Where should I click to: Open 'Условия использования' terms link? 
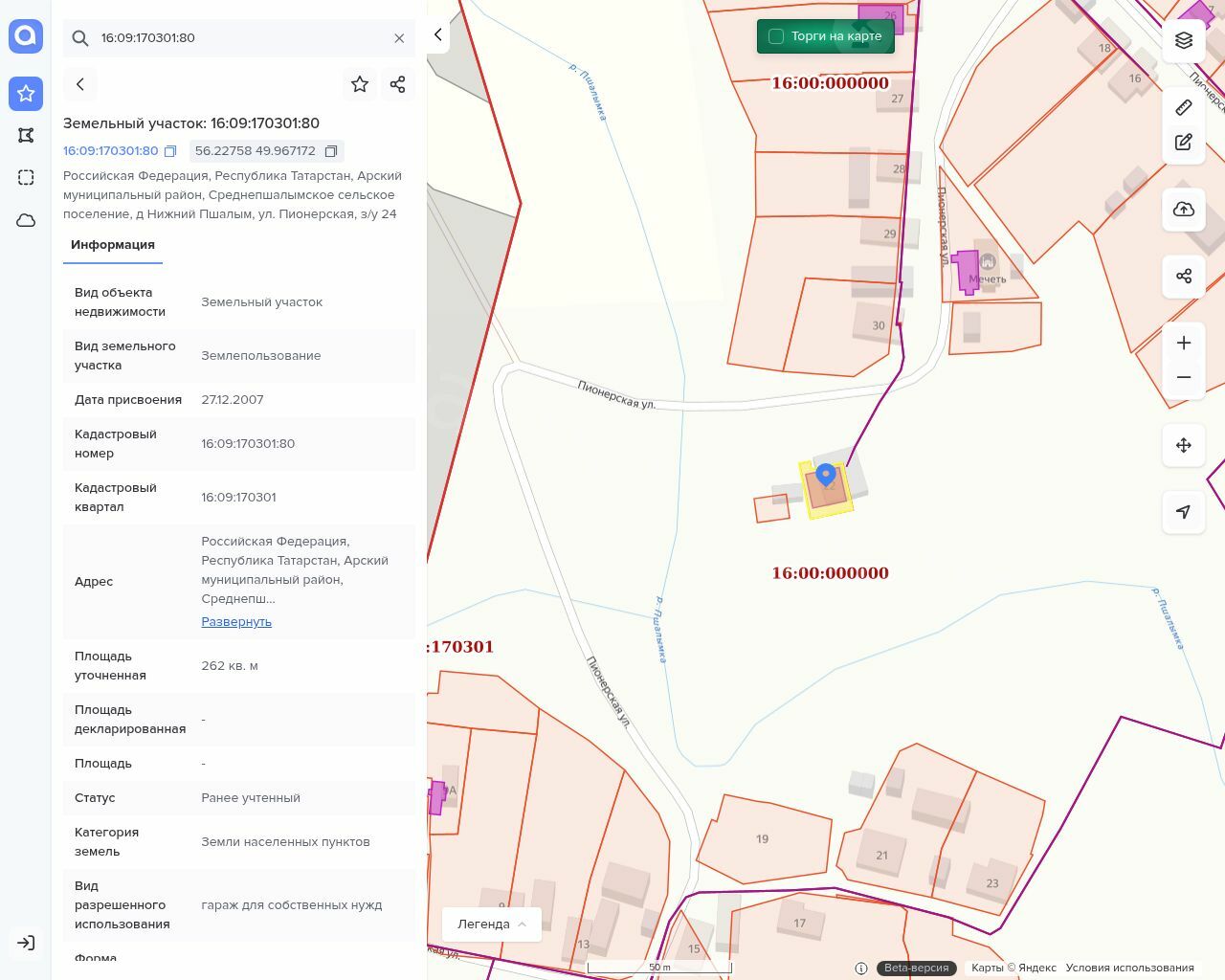1129,968
